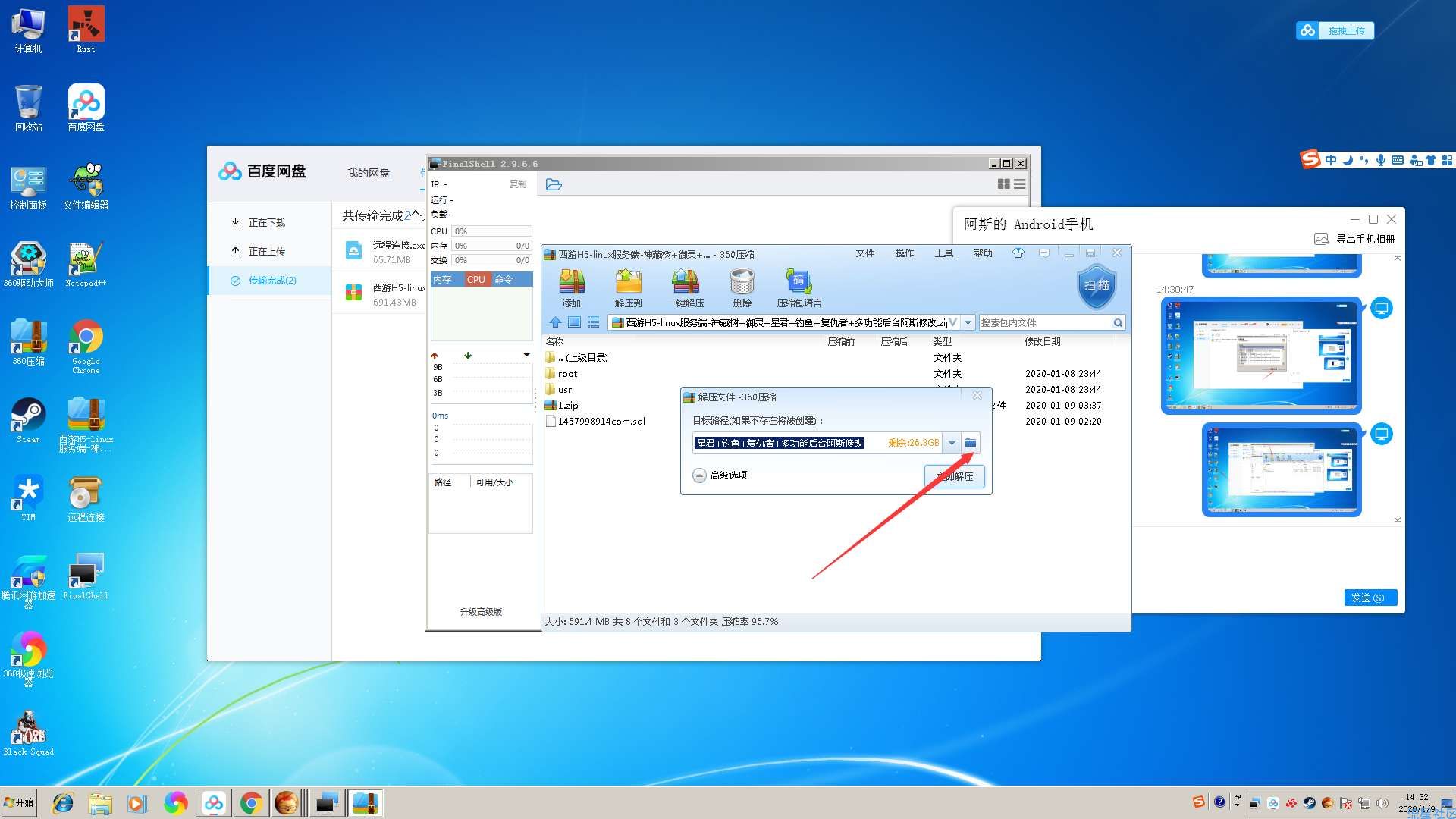Image resolution: width=1456 pixels, height=819 pixels.
Task: Select 传输完成(2) in Baidu Netdisk sidebar
Action: (270, 281)
